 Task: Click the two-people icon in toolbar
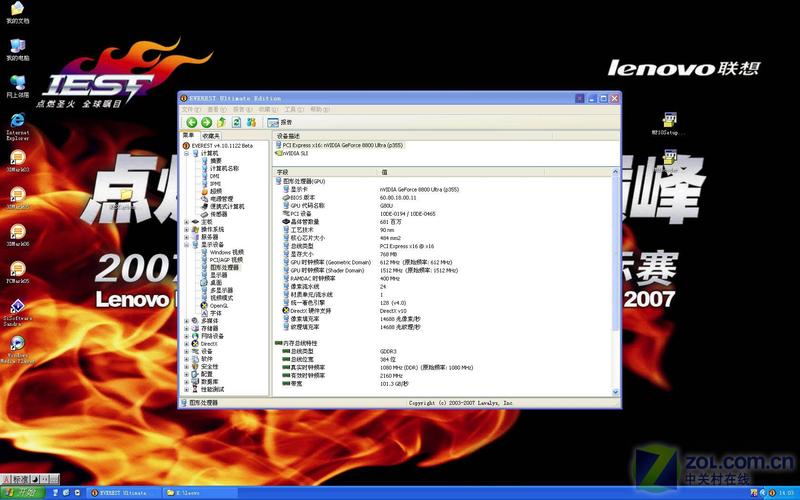[251, 122]
